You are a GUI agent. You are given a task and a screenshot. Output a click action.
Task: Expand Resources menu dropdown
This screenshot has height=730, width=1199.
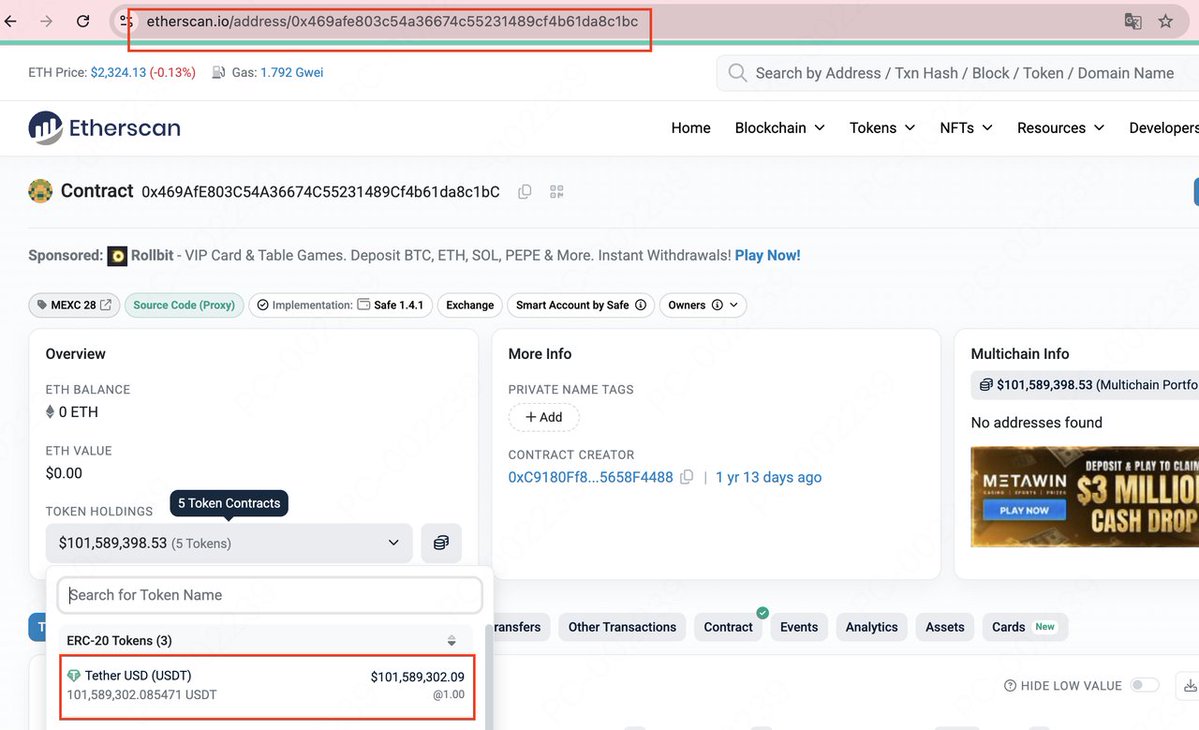1060,128
